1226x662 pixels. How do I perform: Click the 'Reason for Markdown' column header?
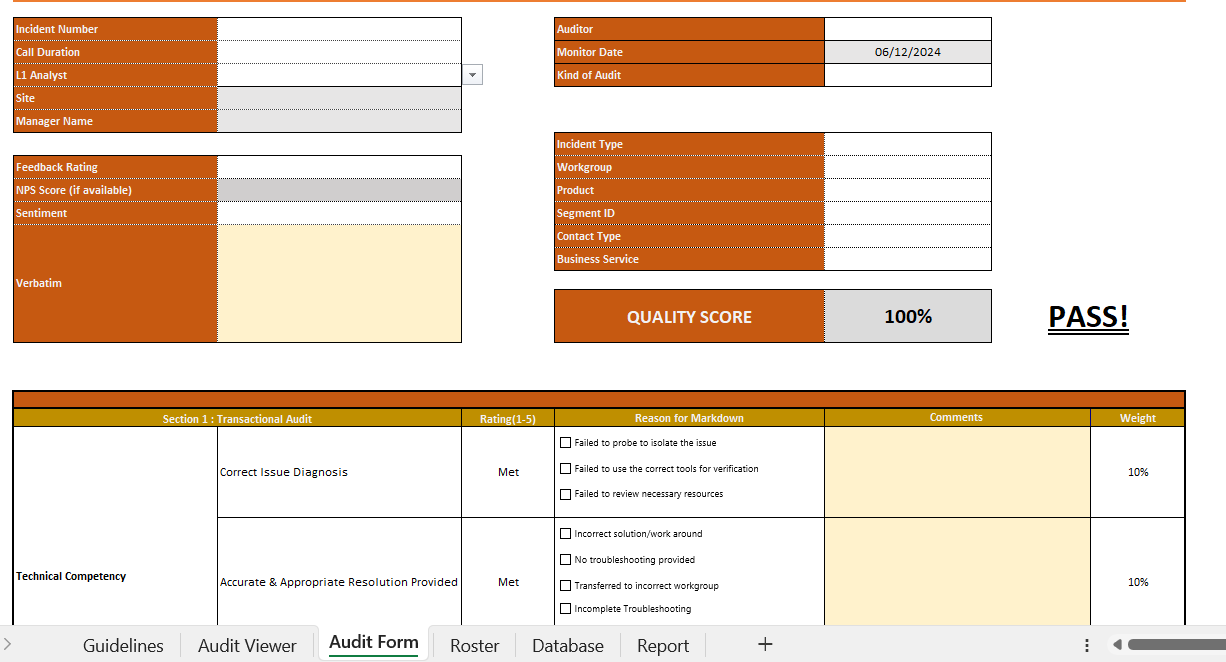689,418
